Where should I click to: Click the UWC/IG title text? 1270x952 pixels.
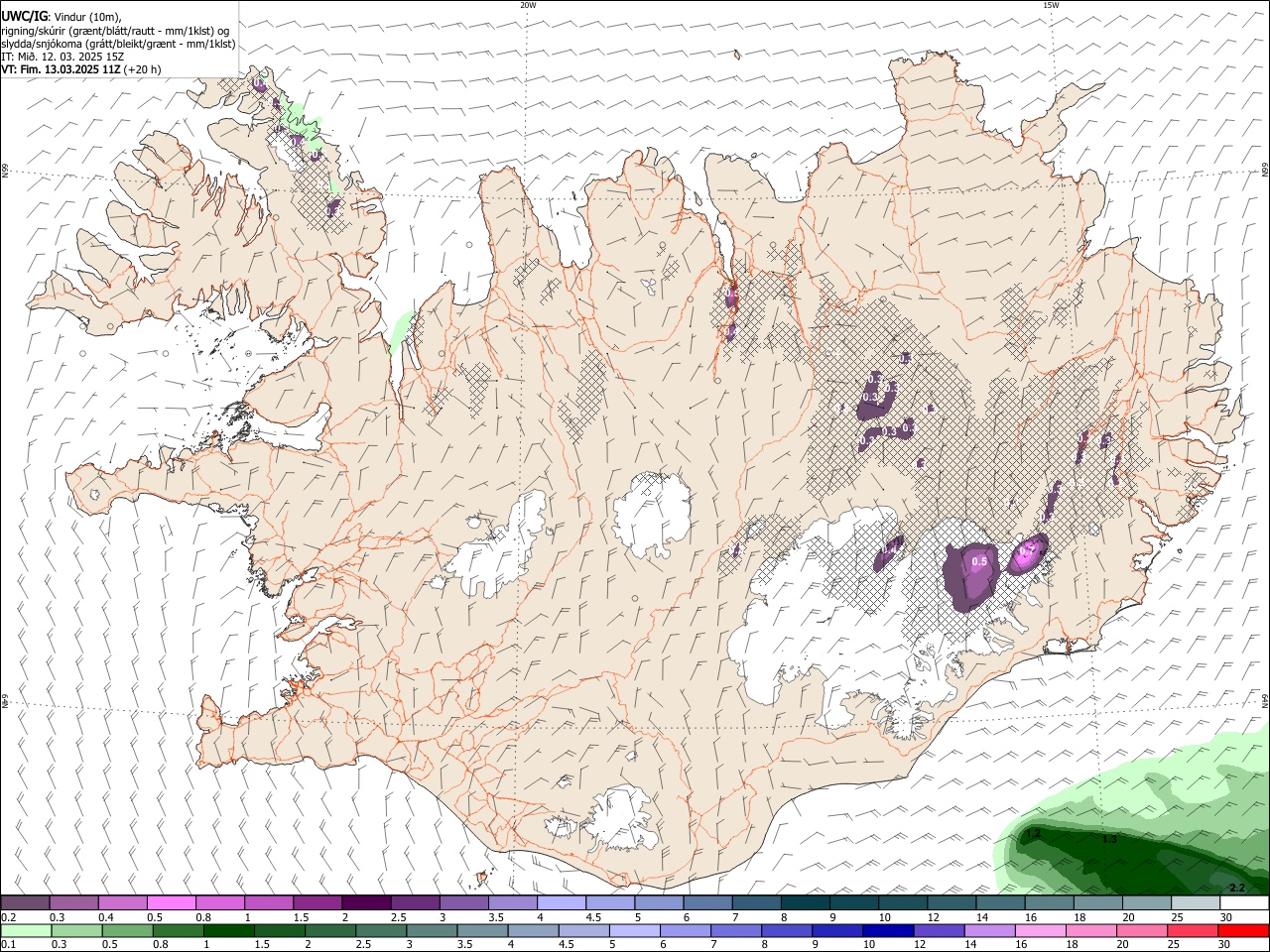point(24,17)
